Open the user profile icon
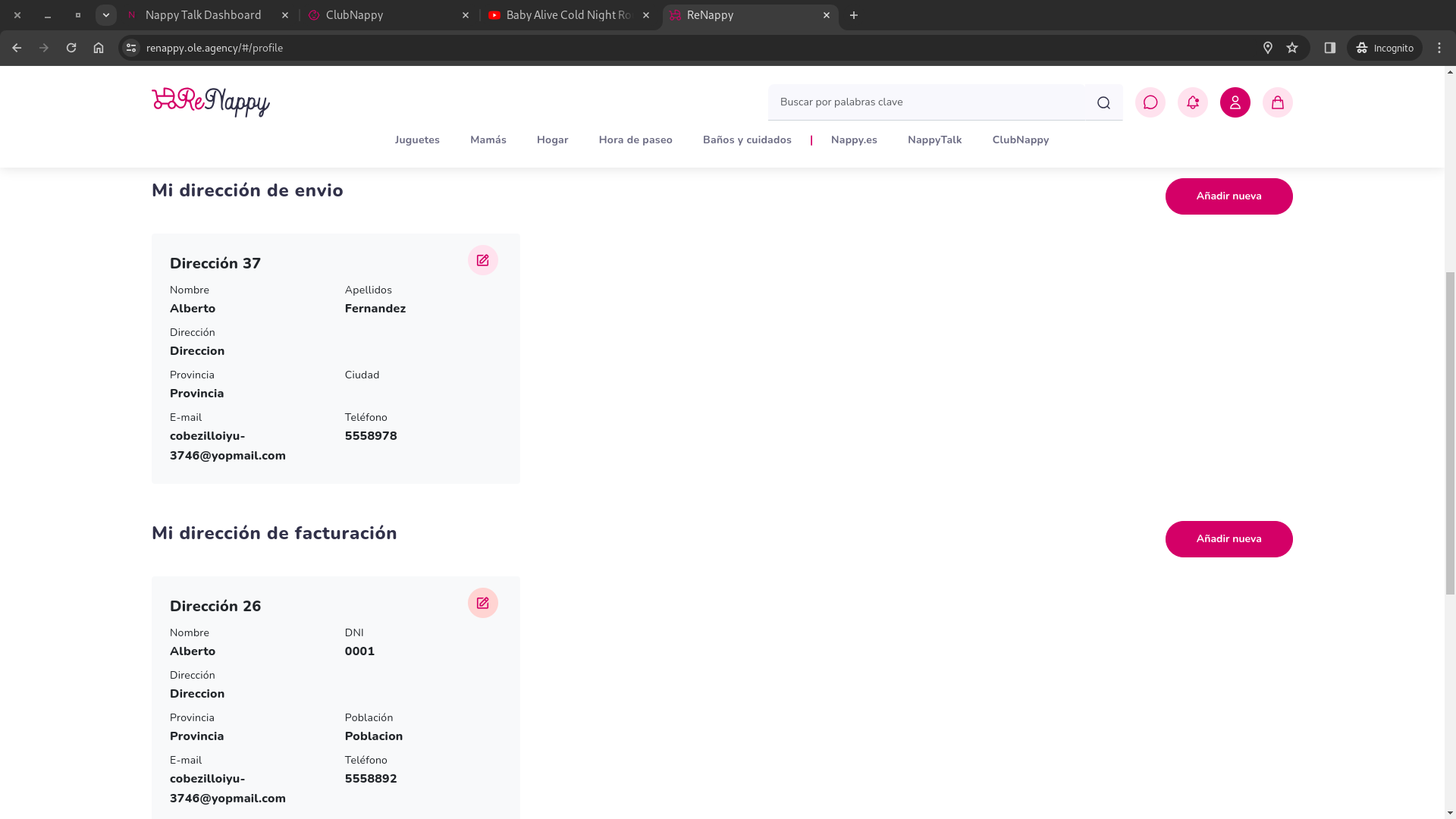The image size is (1456, 819). pos(1235,102)
